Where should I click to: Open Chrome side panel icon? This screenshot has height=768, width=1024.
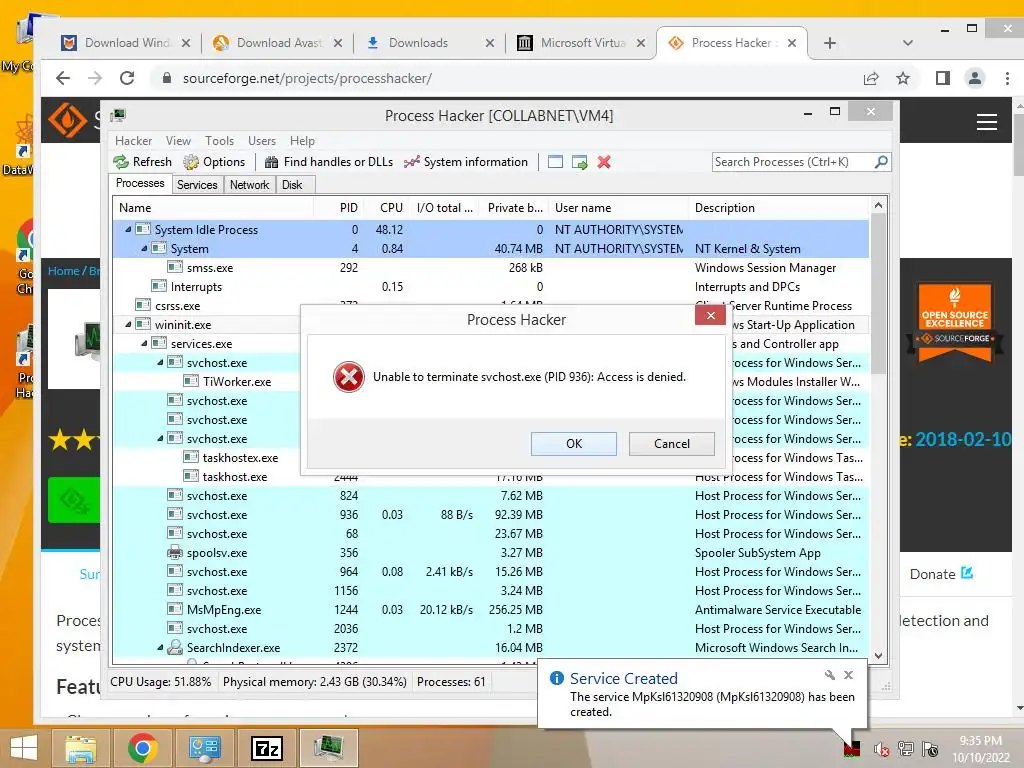point(942,78)
